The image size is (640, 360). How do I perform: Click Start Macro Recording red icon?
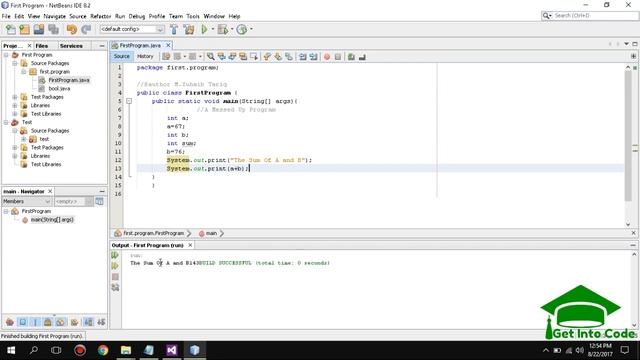tap(327, 57)
